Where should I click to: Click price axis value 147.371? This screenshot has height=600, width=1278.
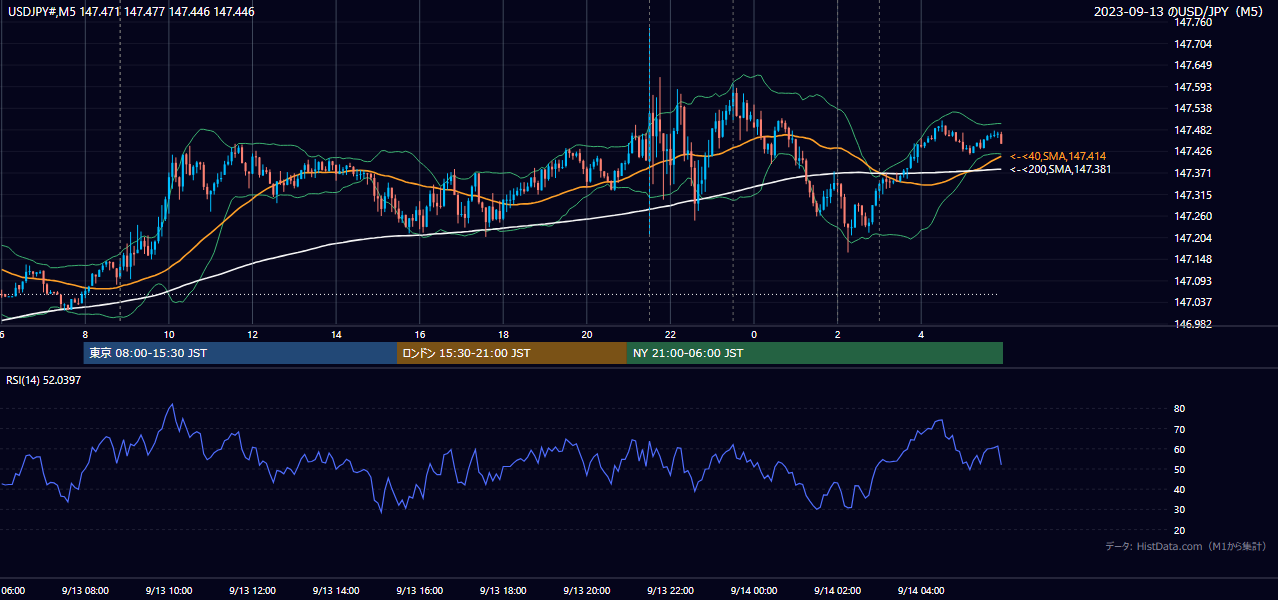pyautogui.click(x=1193, y=173)
